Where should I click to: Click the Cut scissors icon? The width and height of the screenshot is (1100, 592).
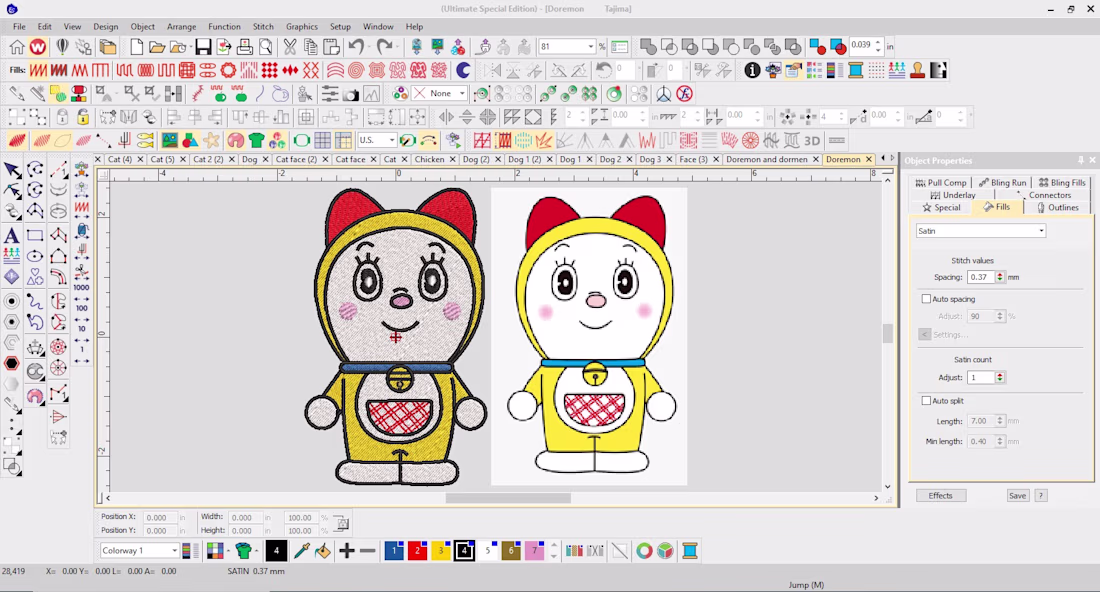tap(290, 47)
